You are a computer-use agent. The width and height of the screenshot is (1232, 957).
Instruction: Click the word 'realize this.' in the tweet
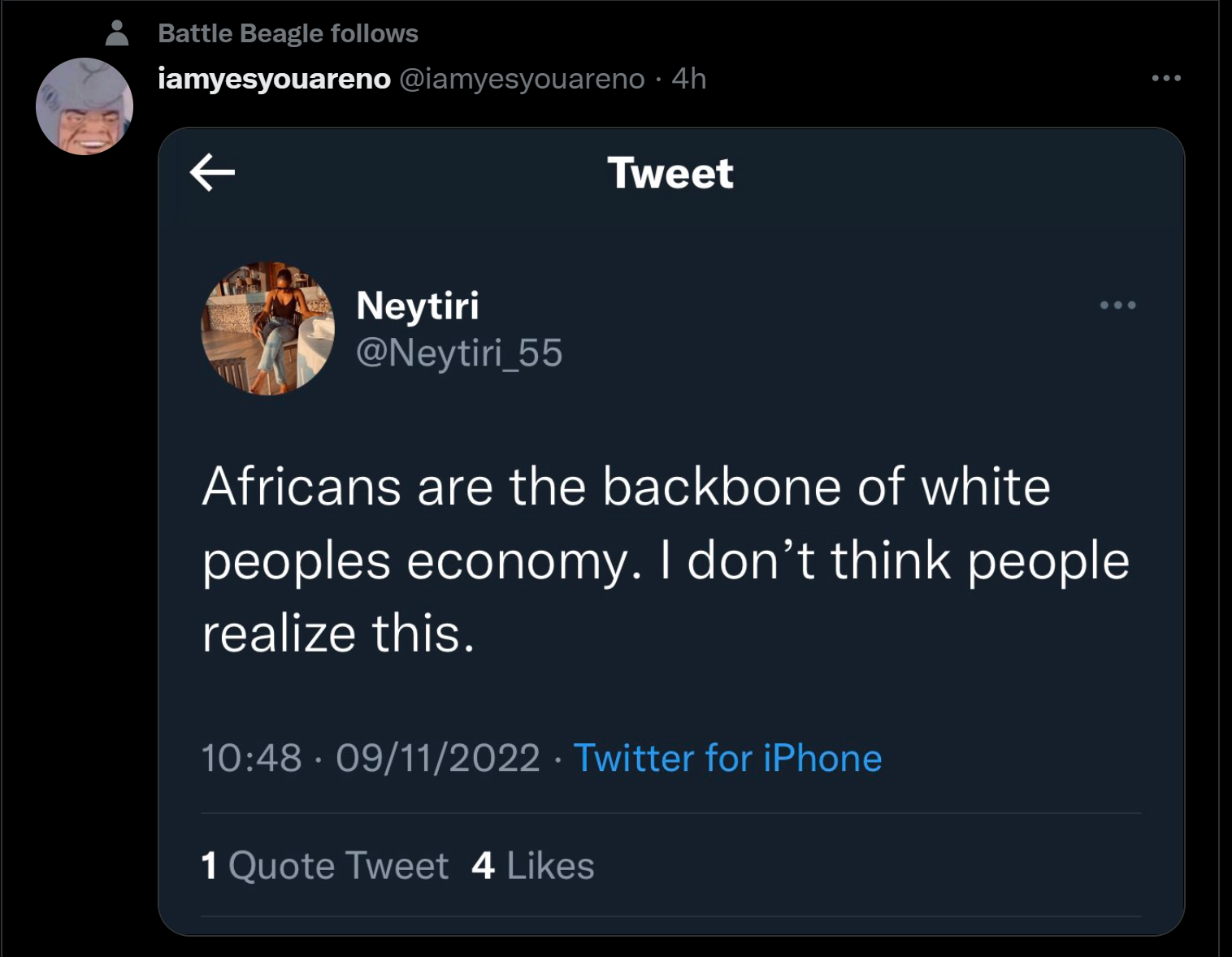[338, 634]
